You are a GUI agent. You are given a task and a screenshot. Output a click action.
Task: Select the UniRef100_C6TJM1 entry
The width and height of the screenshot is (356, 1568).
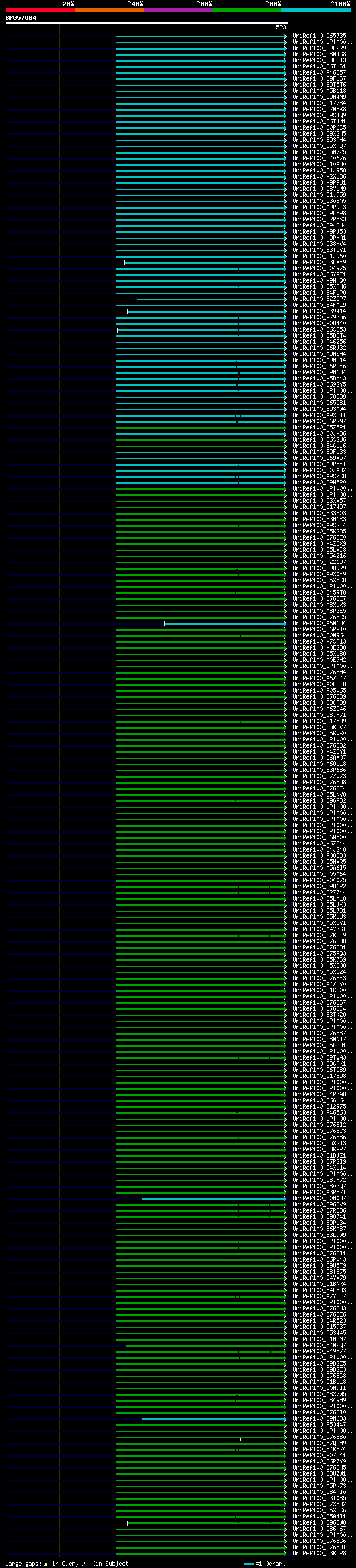(319, 121)
